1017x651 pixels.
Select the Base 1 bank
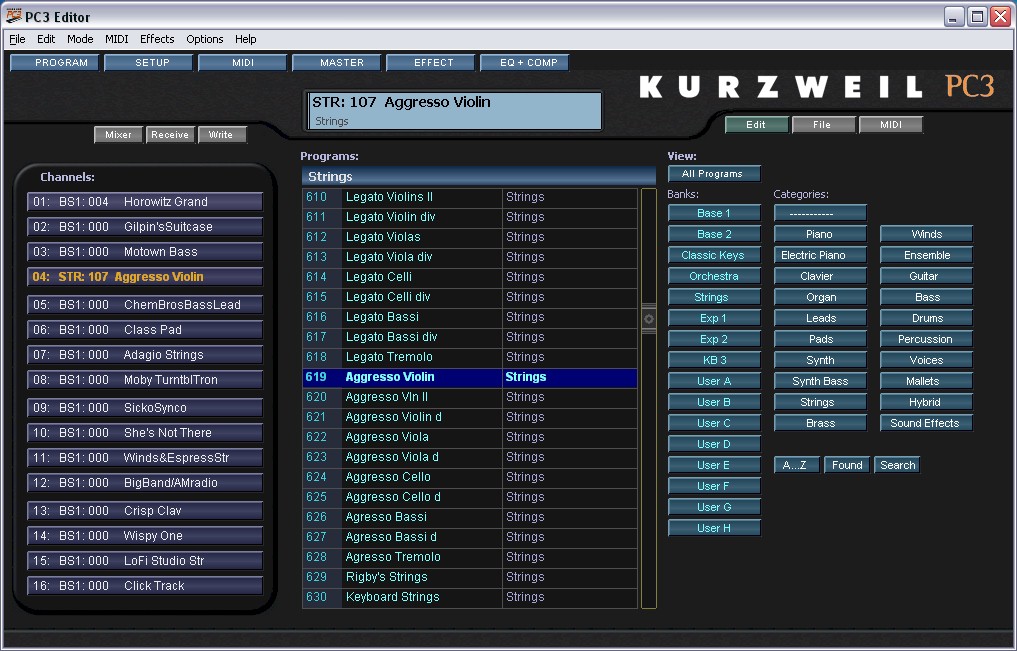714,213
